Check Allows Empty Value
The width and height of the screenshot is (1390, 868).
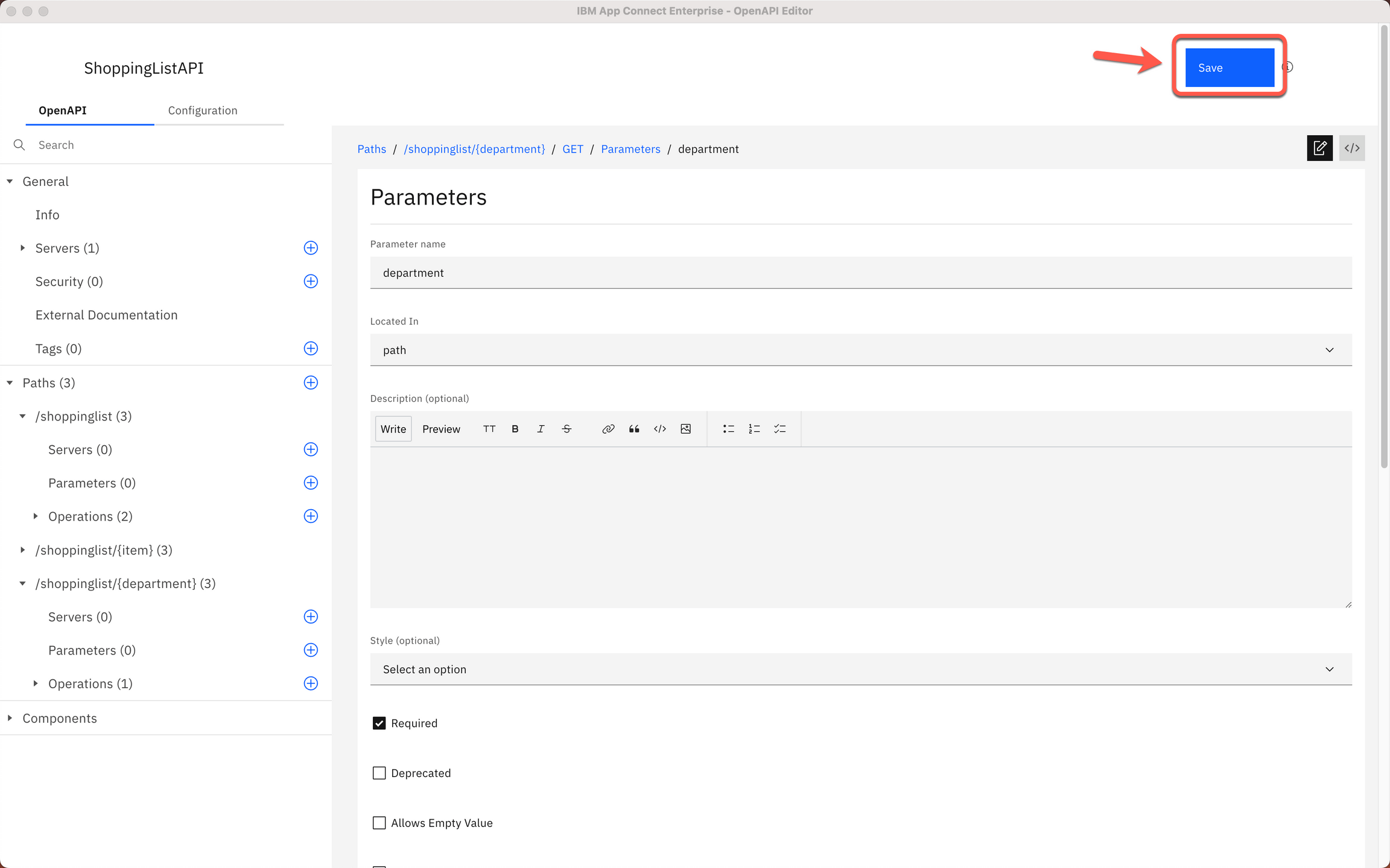379,823
